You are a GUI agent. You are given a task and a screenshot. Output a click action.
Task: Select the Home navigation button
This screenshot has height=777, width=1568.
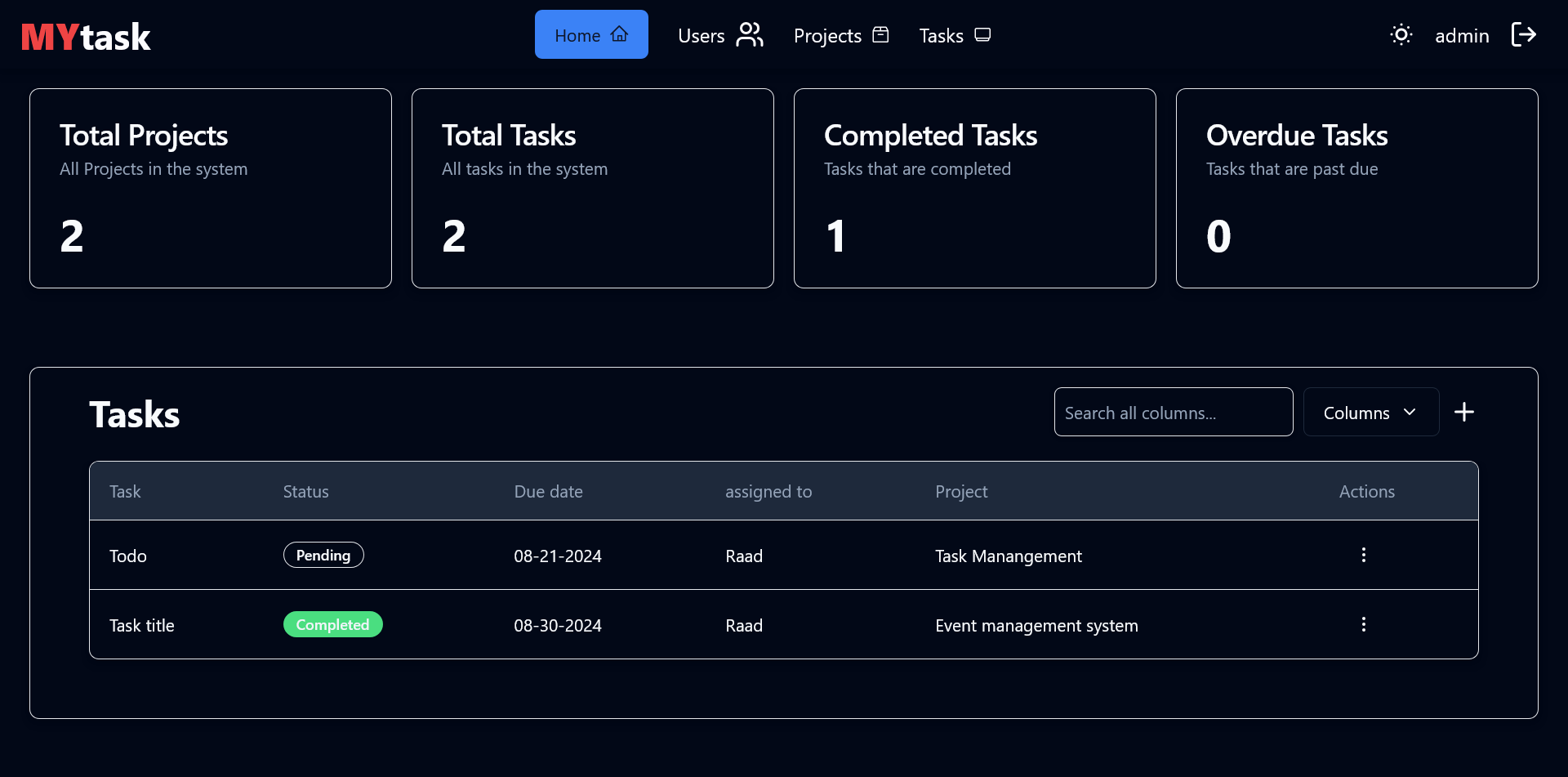(591, 35)
